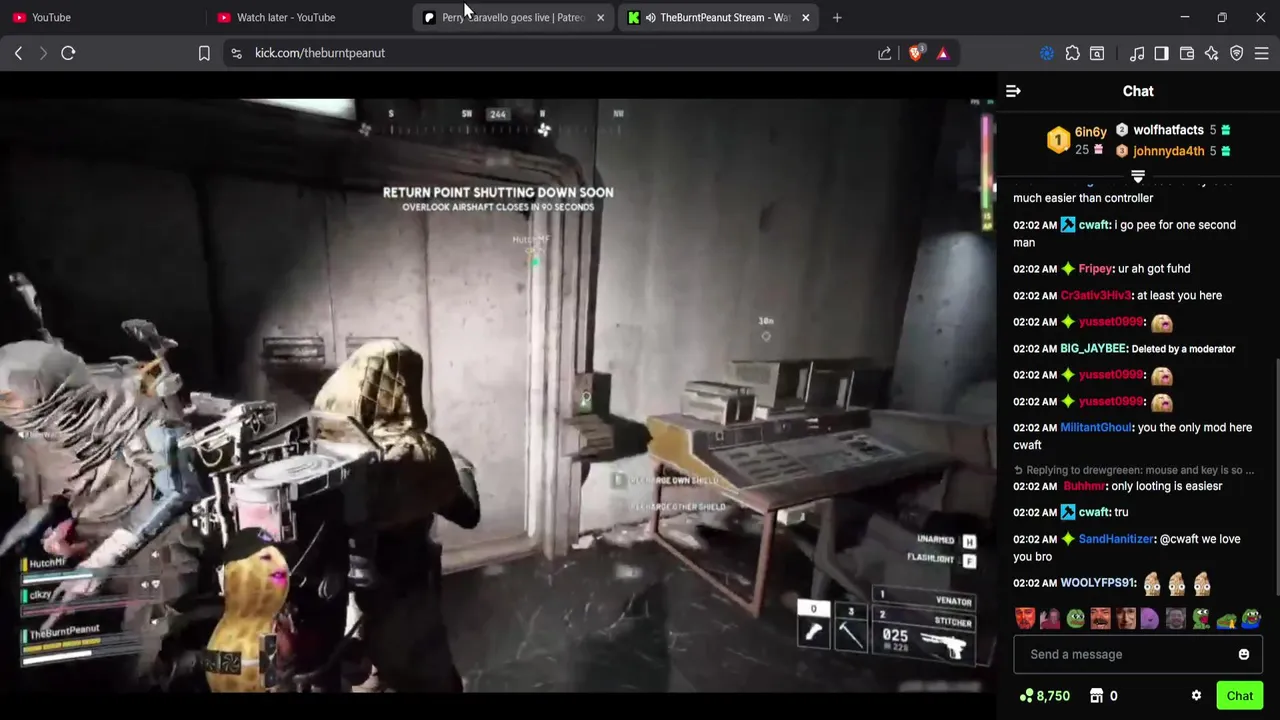Close the Perry Caravello Patreon tab
Screen dimensions: 1280x720
(600, 17)
